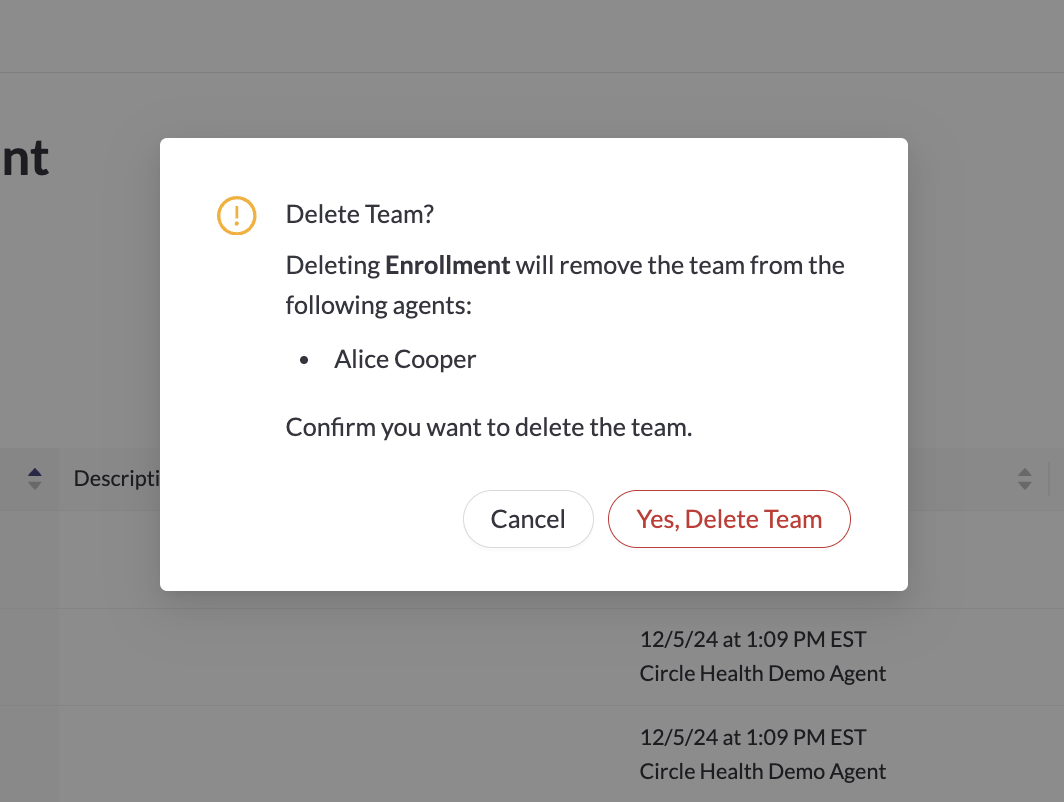Image resolution: width=1064 pixels, height=802 pixels.
Task: Click the upper Circle Health Demo Agent text
Action: click(762, 673)
